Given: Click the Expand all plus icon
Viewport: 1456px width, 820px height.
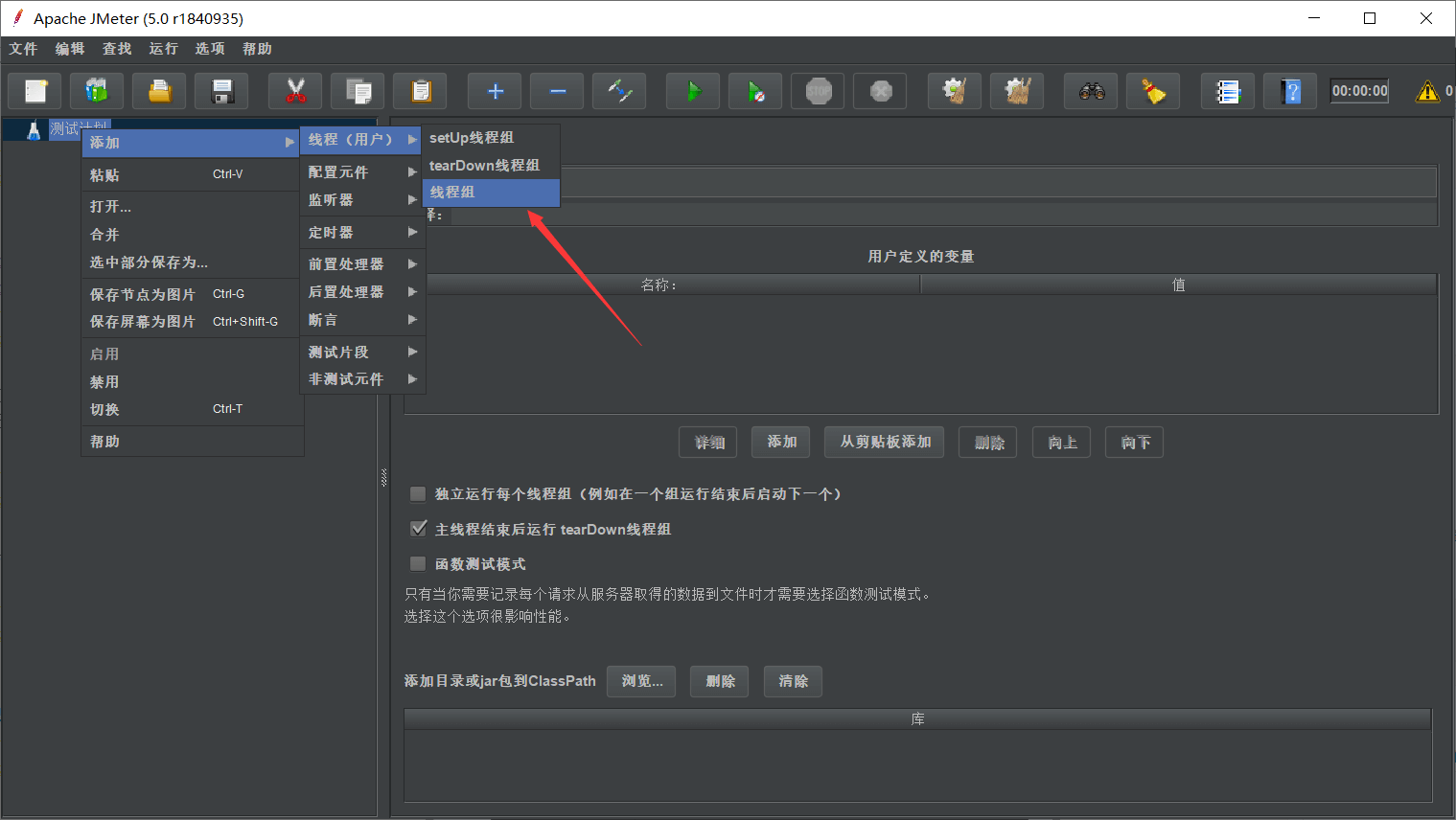Looking at the screenshot, I should pos(495,91).
